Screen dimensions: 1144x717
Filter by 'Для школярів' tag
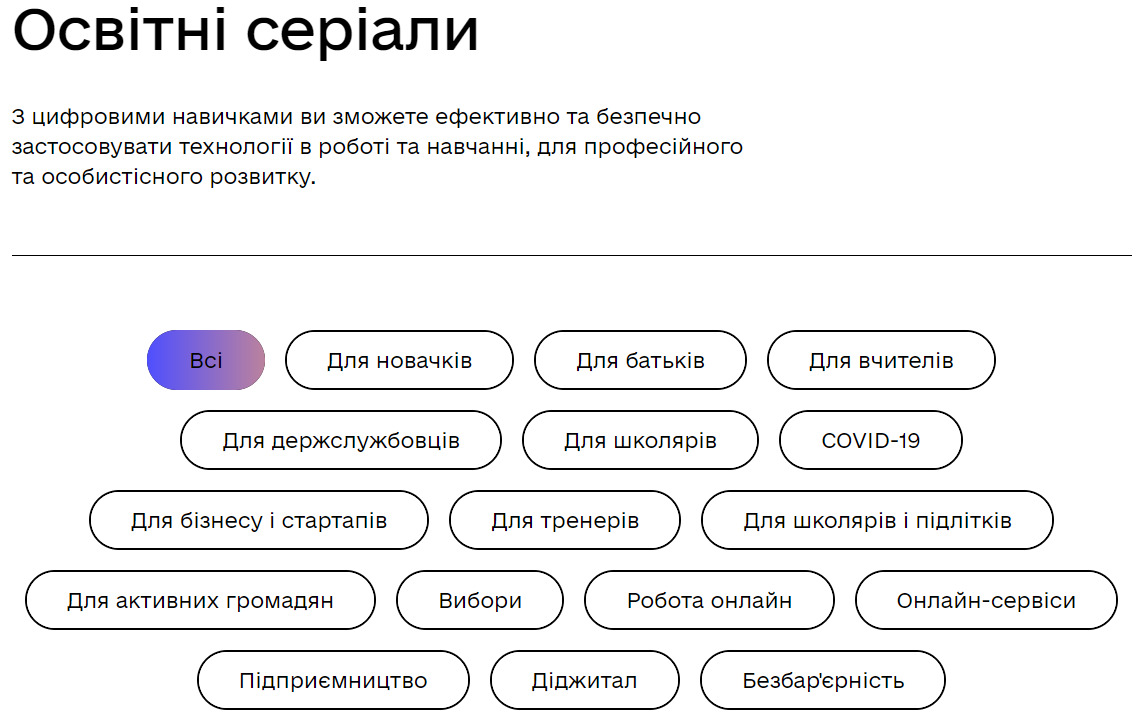tap(640, 441)
